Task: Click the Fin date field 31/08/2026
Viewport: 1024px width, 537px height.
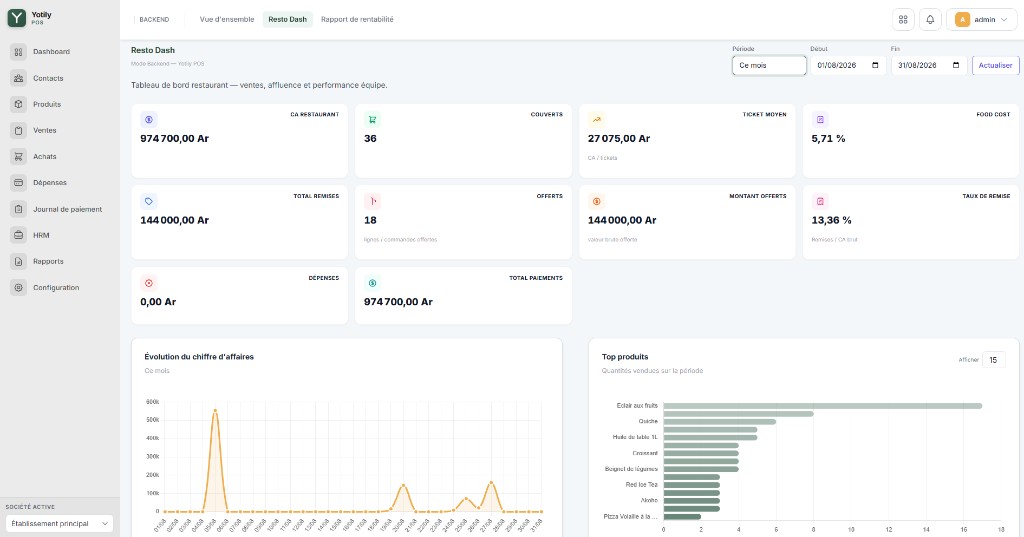Action: tap(929, 65)
